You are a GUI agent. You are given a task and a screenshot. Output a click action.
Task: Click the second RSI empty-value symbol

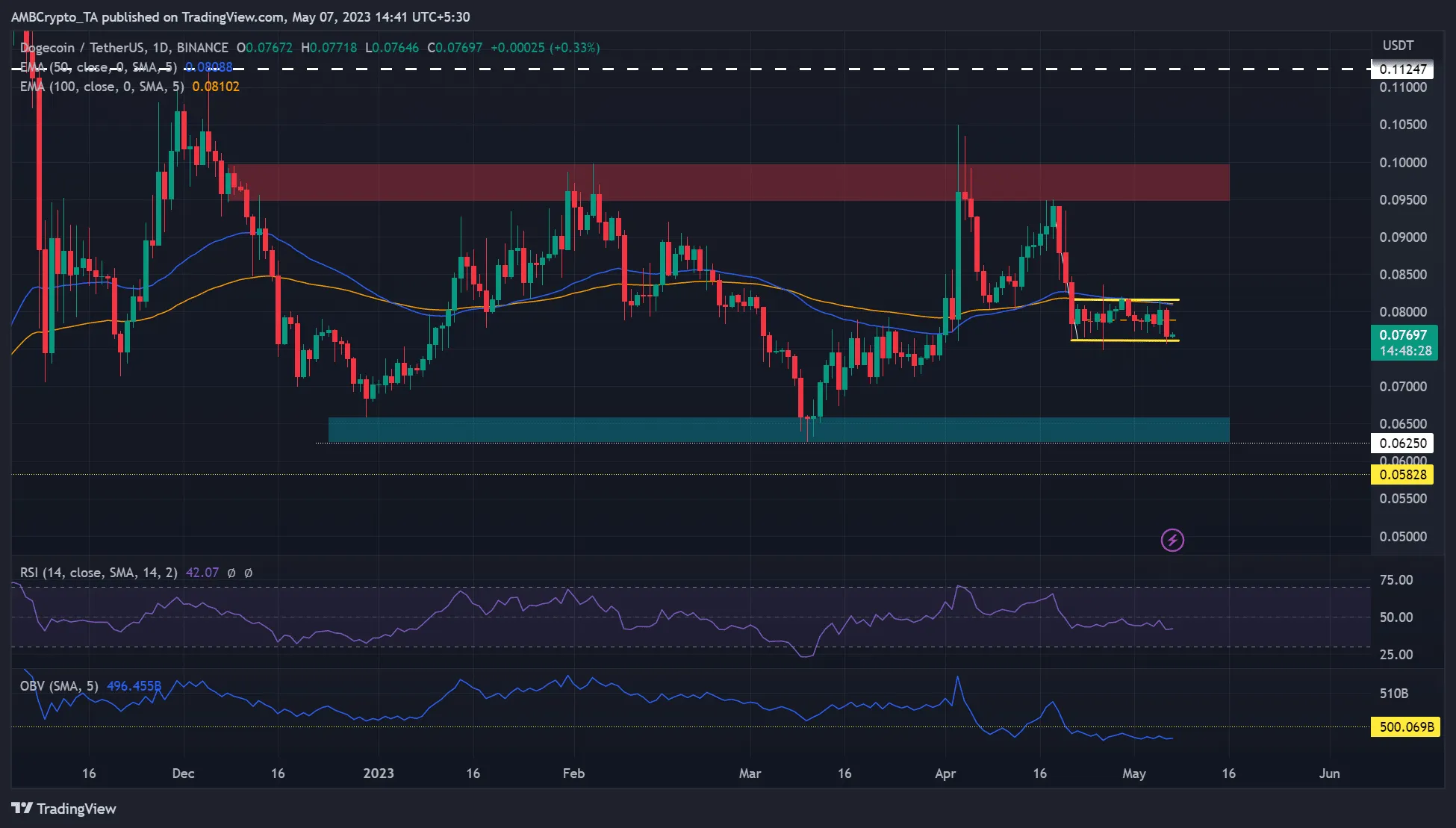(x=249, y=573)
